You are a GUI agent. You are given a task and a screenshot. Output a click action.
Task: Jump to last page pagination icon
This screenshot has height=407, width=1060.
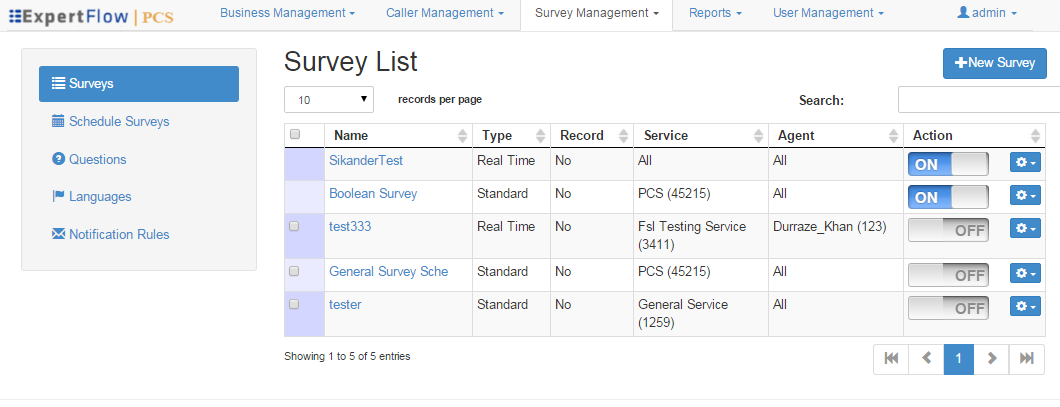tap(1027, 359)
